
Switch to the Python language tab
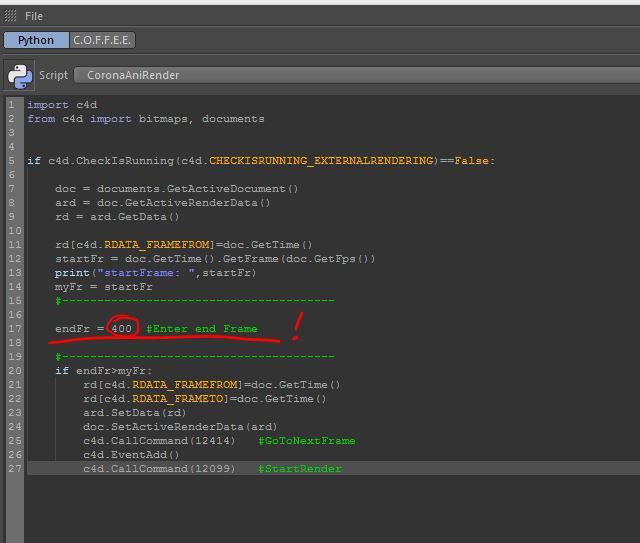(x=35, y=41)
